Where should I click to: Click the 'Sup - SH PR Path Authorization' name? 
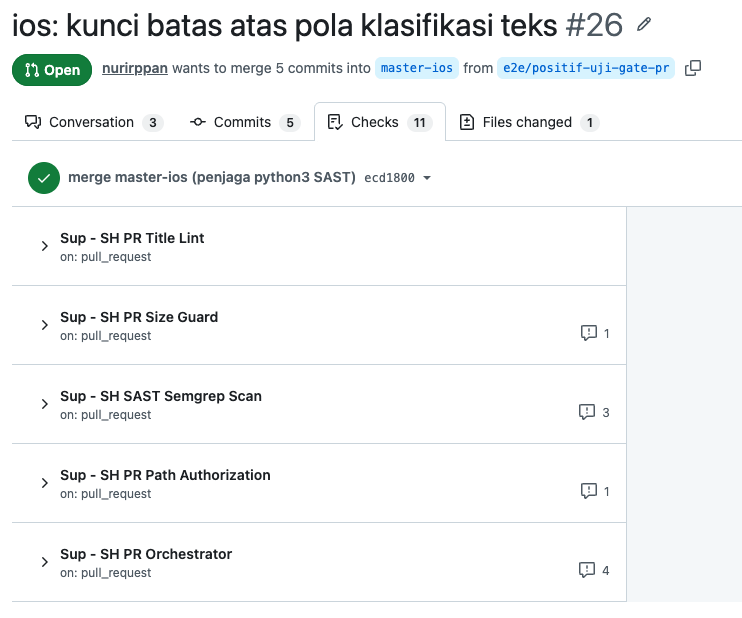pos(165,475)
